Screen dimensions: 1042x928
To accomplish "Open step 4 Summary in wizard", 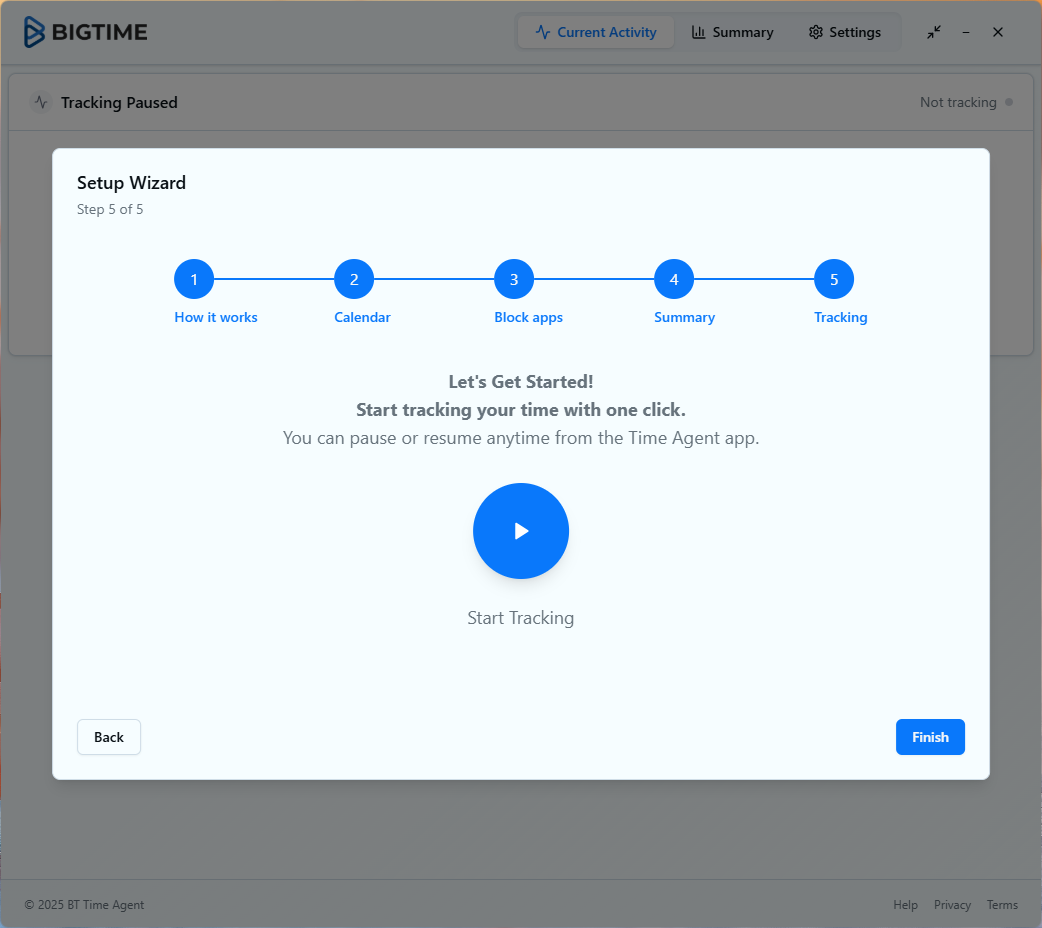I will click(x=674, y=279).
